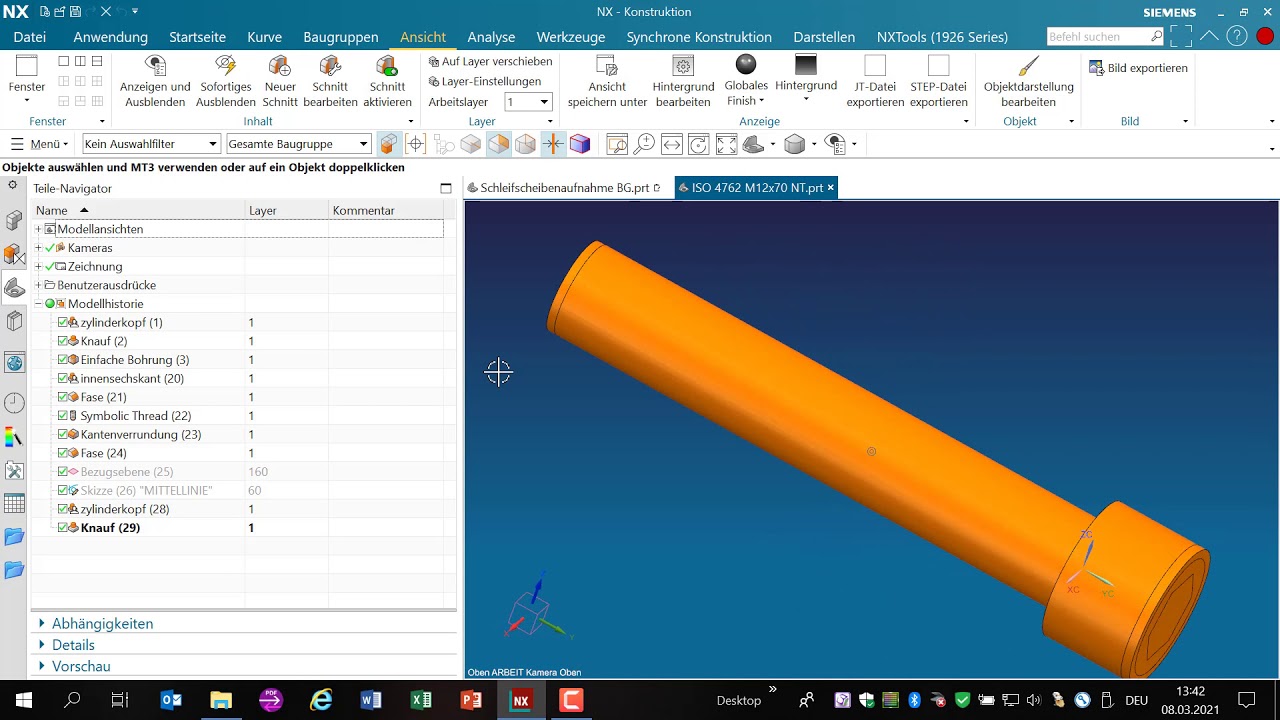Switch to the Startseite ribbon tab
This screenshot has width=1280, height=720.
pos(197,37)
